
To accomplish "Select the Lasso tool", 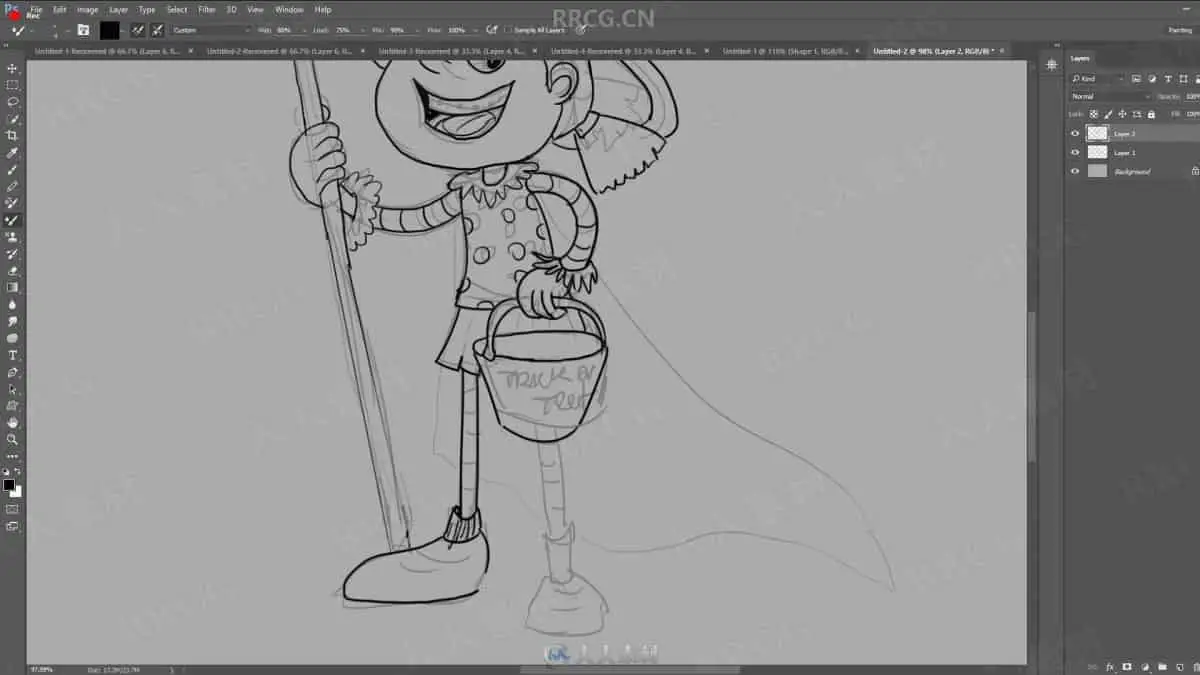I will 12,102.
